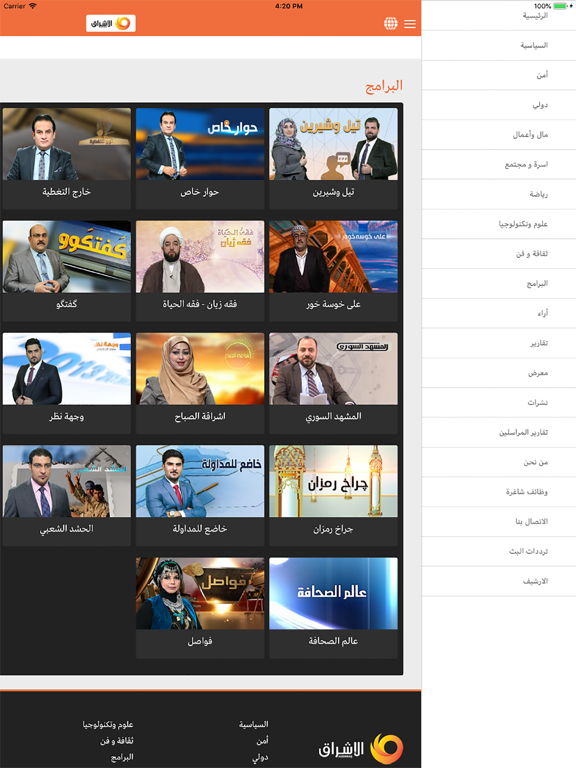
Task: Tap the 4:20 PM clock in status bar
Action: (x=288, y=6)
